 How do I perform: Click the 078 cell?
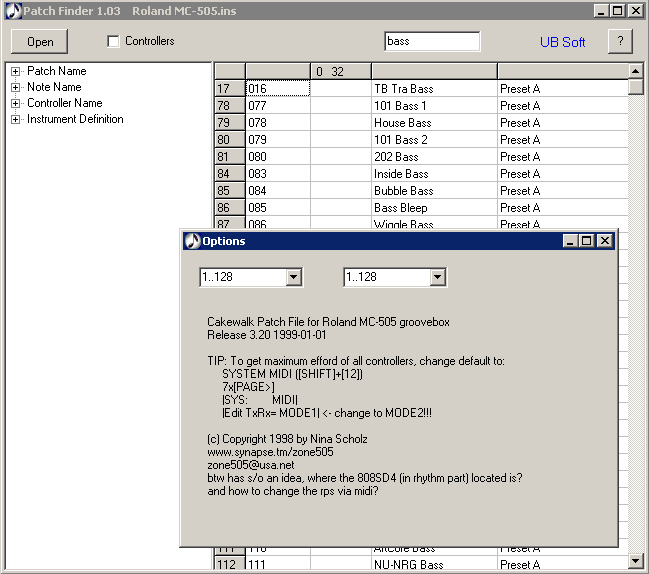click(x=278, y=123)
